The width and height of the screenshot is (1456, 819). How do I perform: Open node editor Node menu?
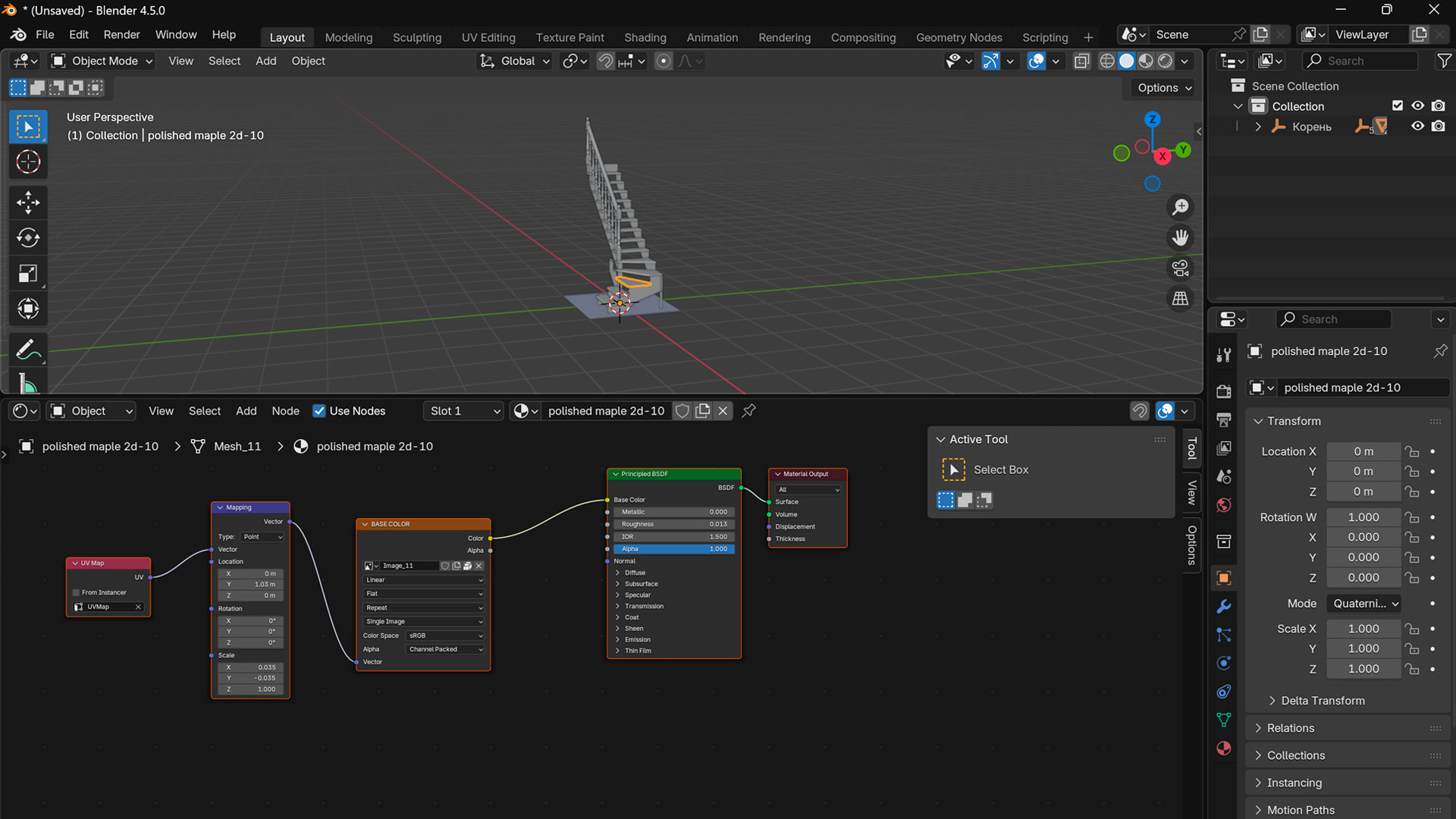(285, 410)
